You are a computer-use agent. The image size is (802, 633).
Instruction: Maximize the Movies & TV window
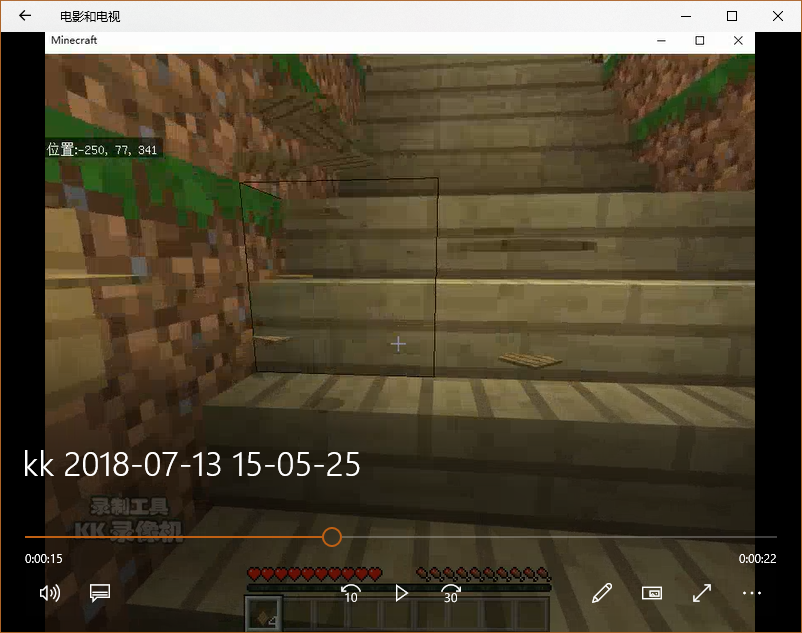click(x=732, y=16)
